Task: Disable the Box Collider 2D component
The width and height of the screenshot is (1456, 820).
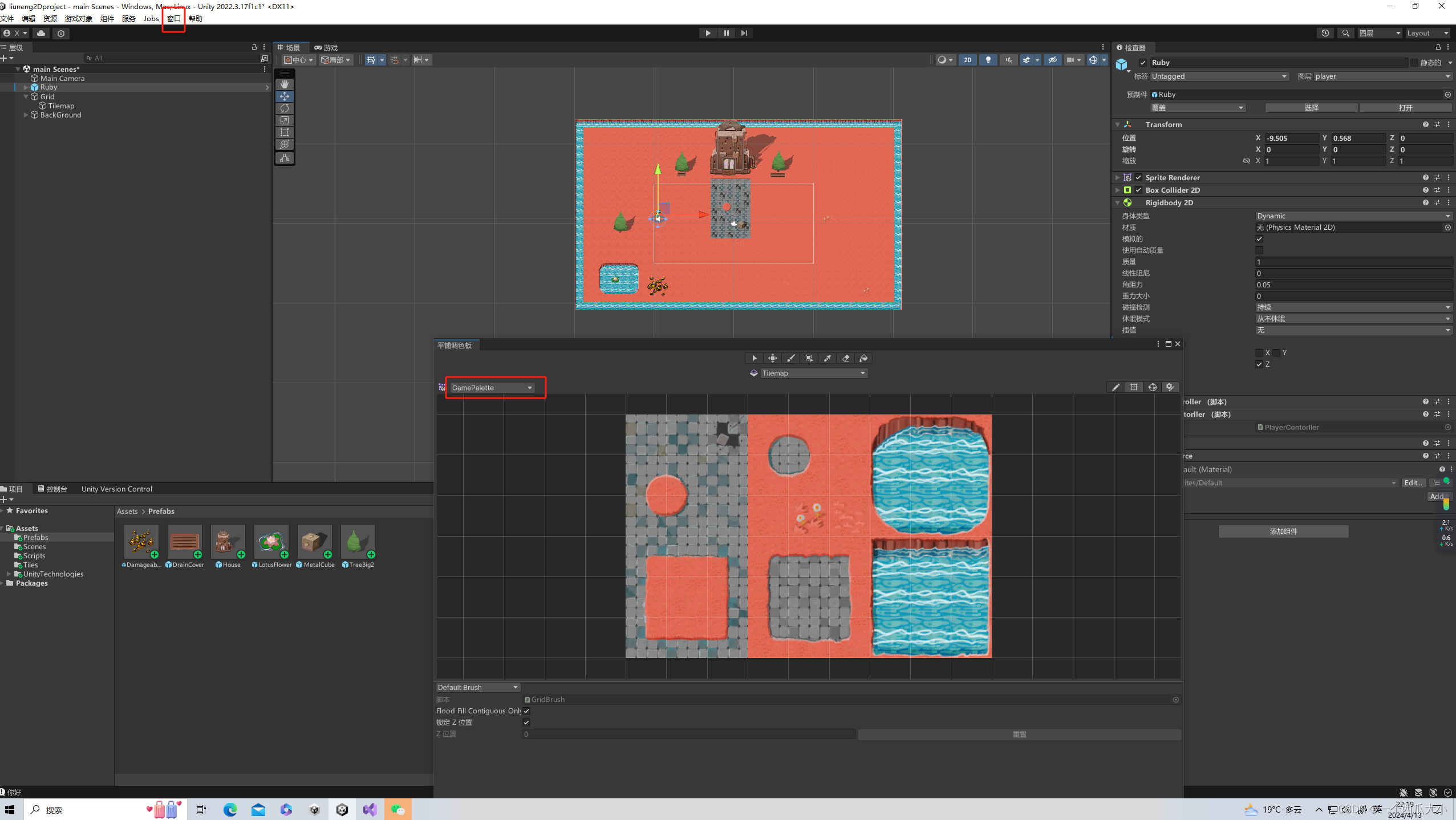Action: (1138, 190)
